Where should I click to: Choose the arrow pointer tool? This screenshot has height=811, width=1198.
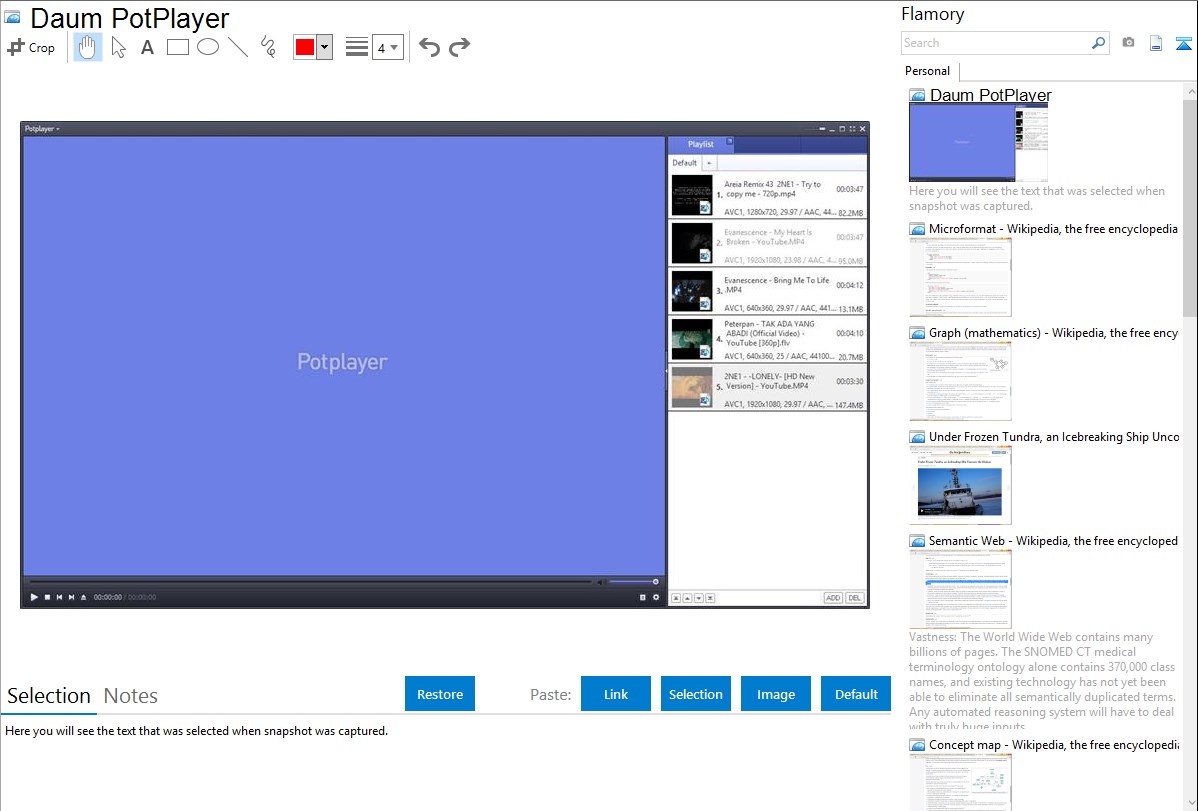tap(118, 47)
